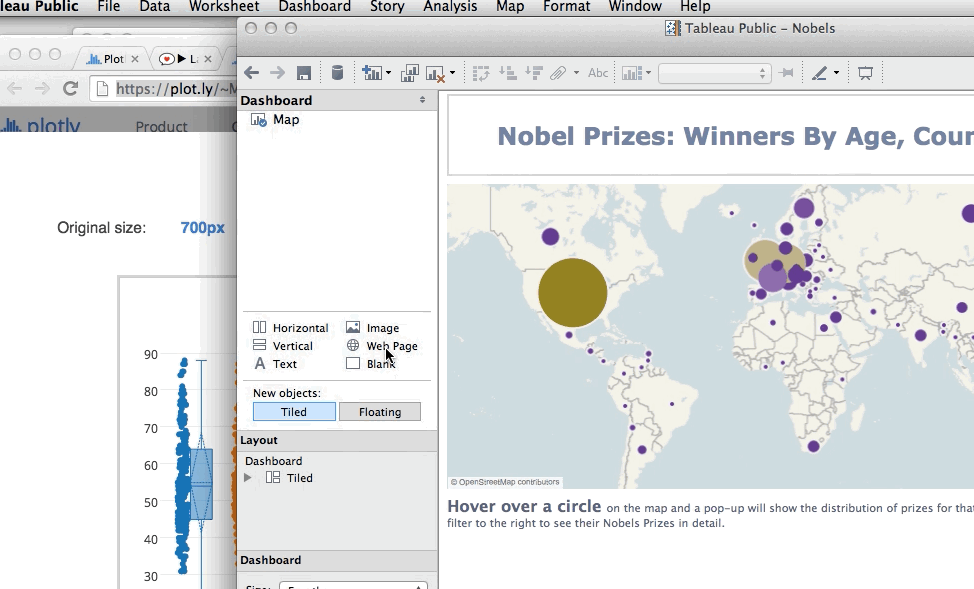Click the duplicate sheet icon
974x589 pixels.
(x=409, y=73)
